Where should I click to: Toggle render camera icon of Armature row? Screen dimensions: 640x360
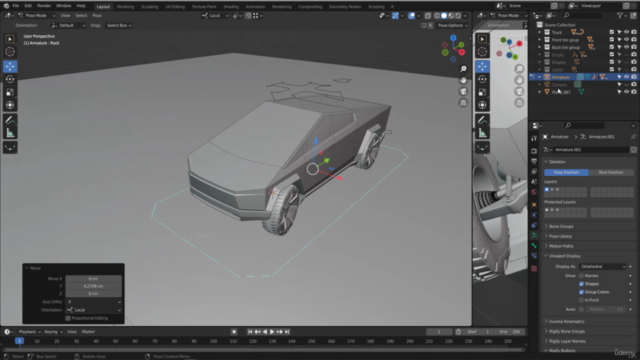click(x=633, y=77)
